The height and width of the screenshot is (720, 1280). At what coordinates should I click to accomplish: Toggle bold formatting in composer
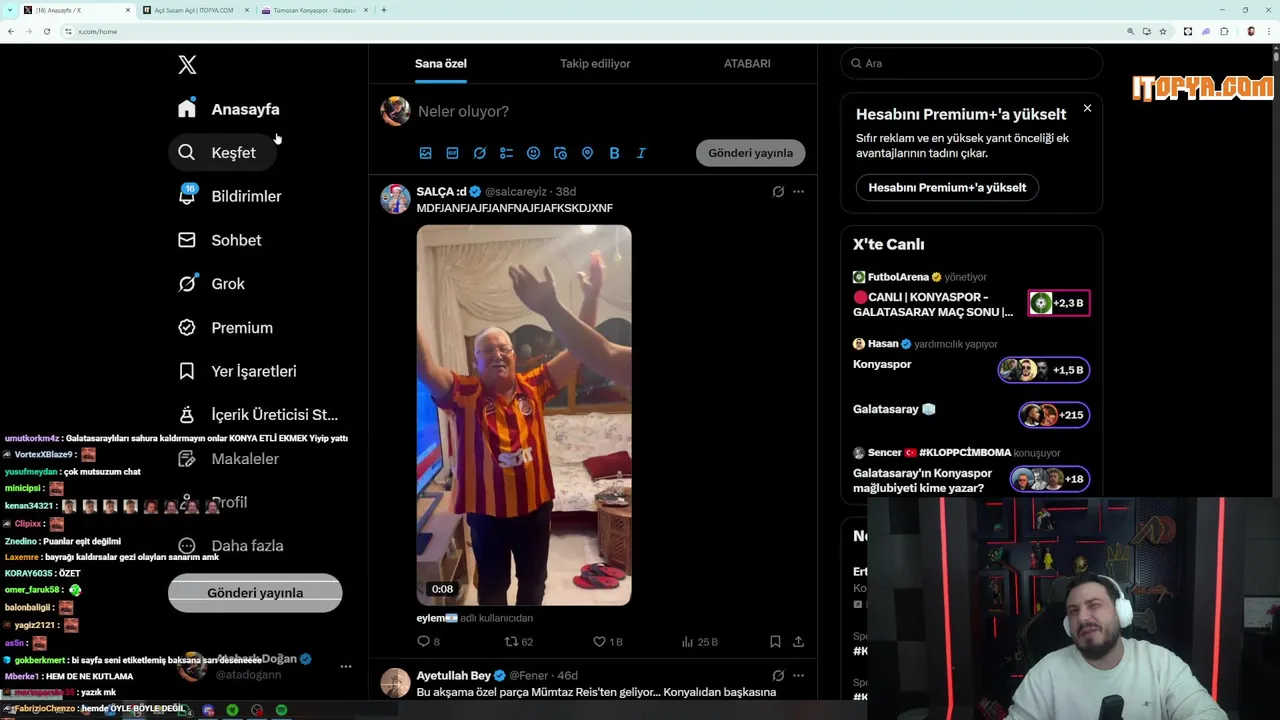point(614,153)
